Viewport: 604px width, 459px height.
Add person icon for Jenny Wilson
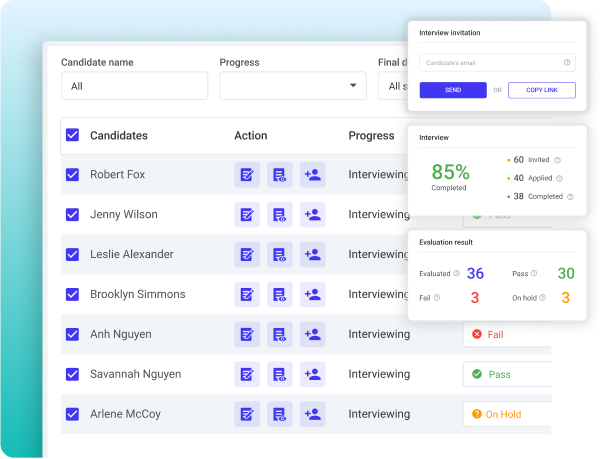tap(312, 214)
